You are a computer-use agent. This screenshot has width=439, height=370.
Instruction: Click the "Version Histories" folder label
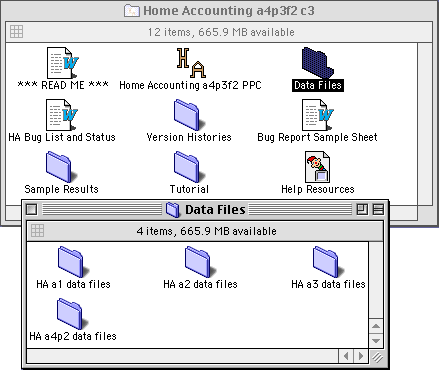tap(189, 137)
